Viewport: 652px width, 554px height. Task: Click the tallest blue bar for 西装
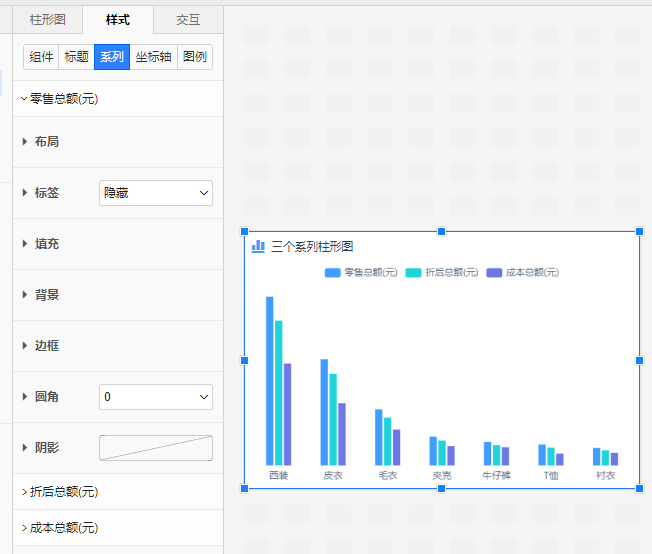tap(269, 380)
